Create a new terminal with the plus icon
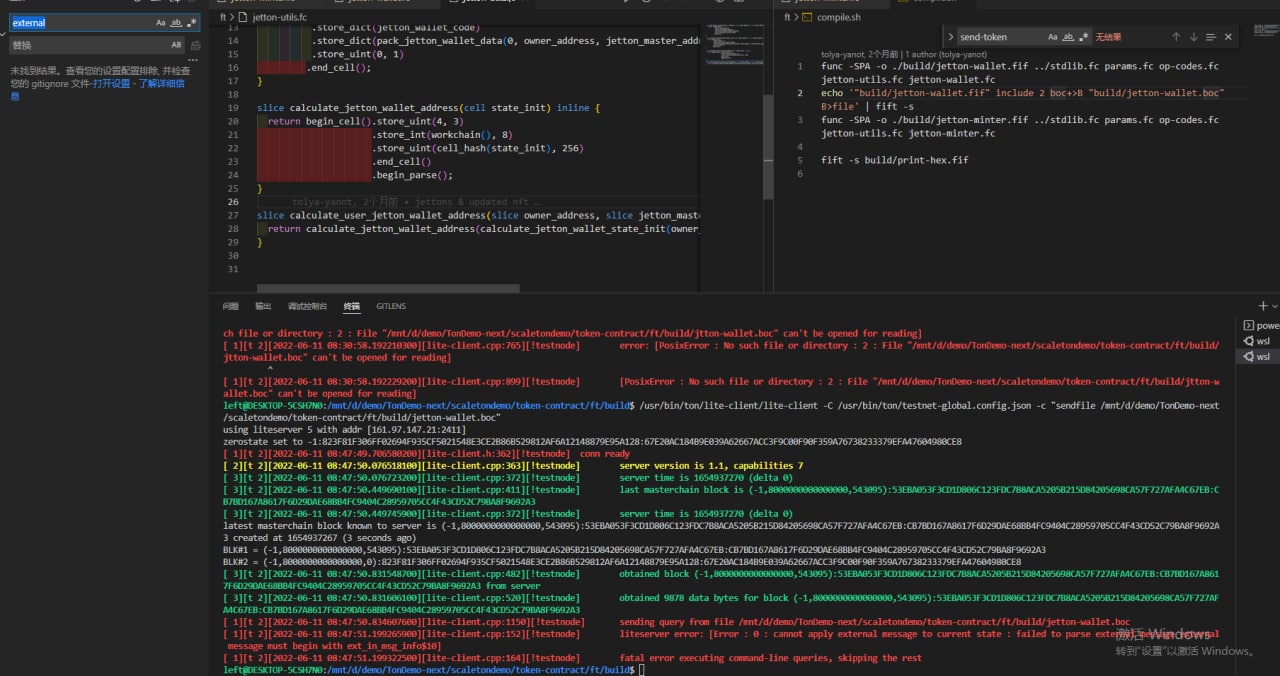Screen dimensions: 1280x676 point(1263,306)
